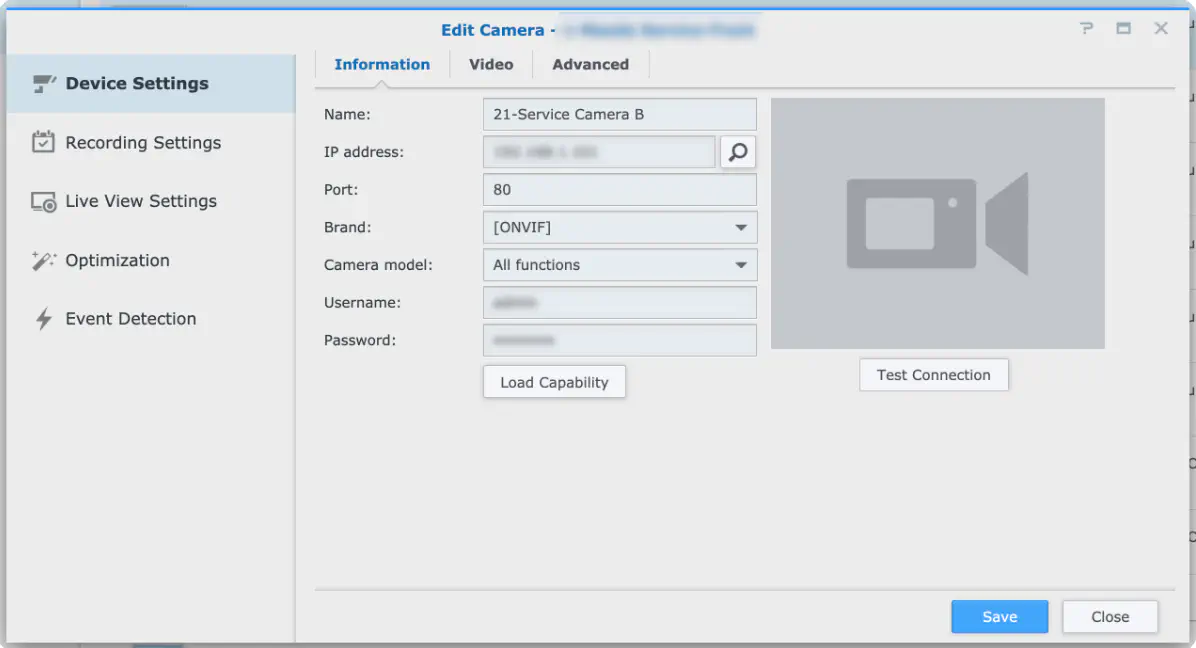Maximize the Edit Camera dialog window
This screenshot has width=1196, height=648.
(x=1124, y=28)
